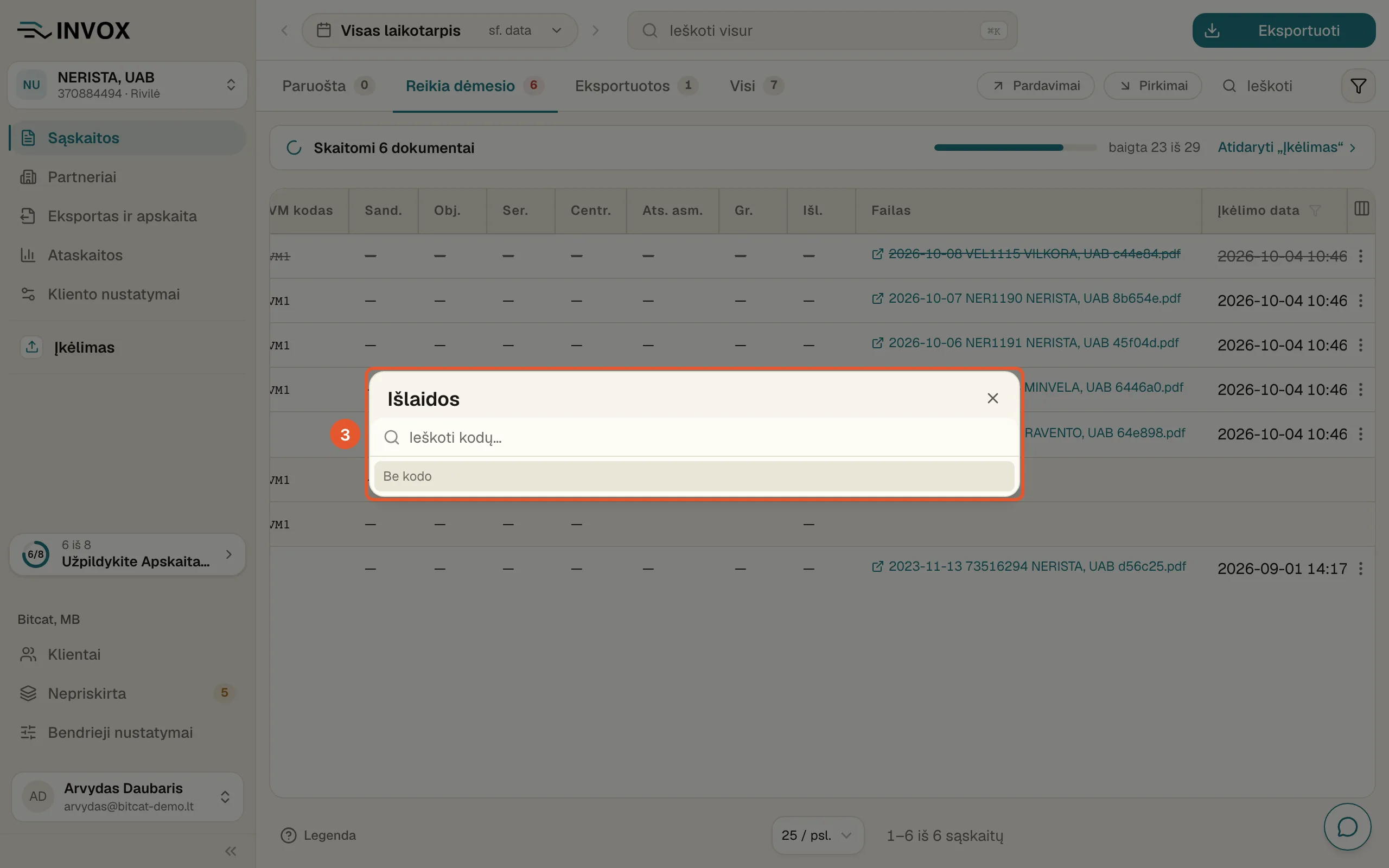Viewport: 1389px width, 868px height.
Task: Open the filter funnel button
Action: click(x=1358, y=86)
